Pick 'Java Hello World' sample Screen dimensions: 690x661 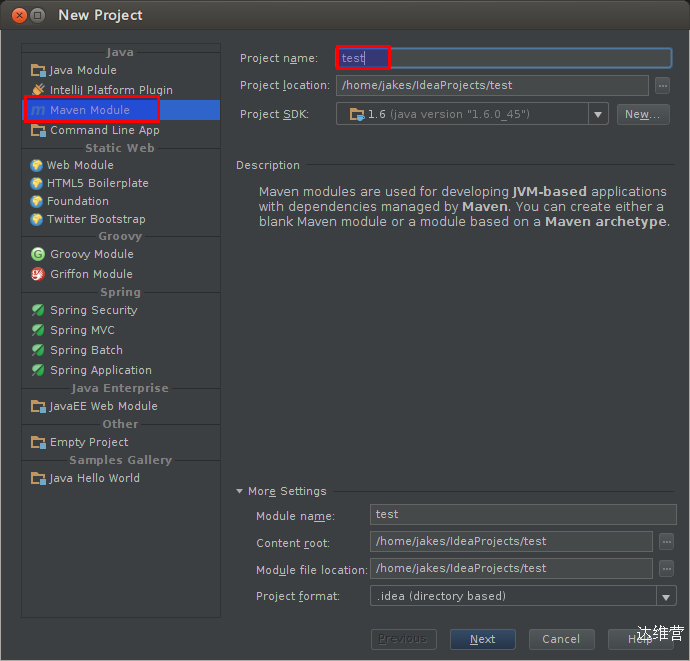[121, 478]
